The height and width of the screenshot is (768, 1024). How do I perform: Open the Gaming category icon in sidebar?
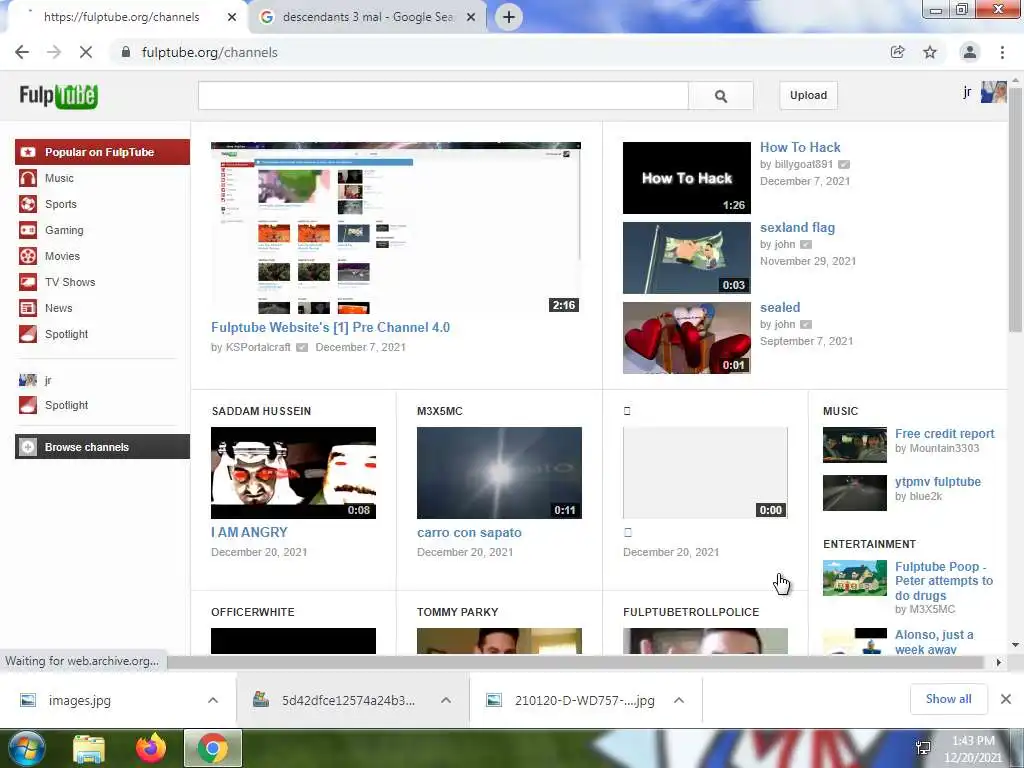point(27,230)
